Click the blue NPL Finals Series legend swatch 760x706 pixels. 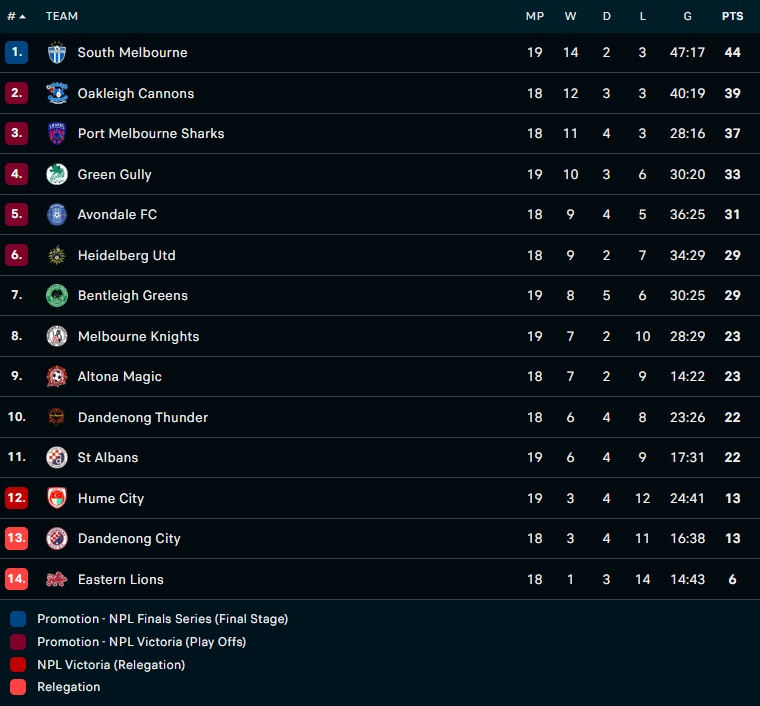click(x=18, y=619)
